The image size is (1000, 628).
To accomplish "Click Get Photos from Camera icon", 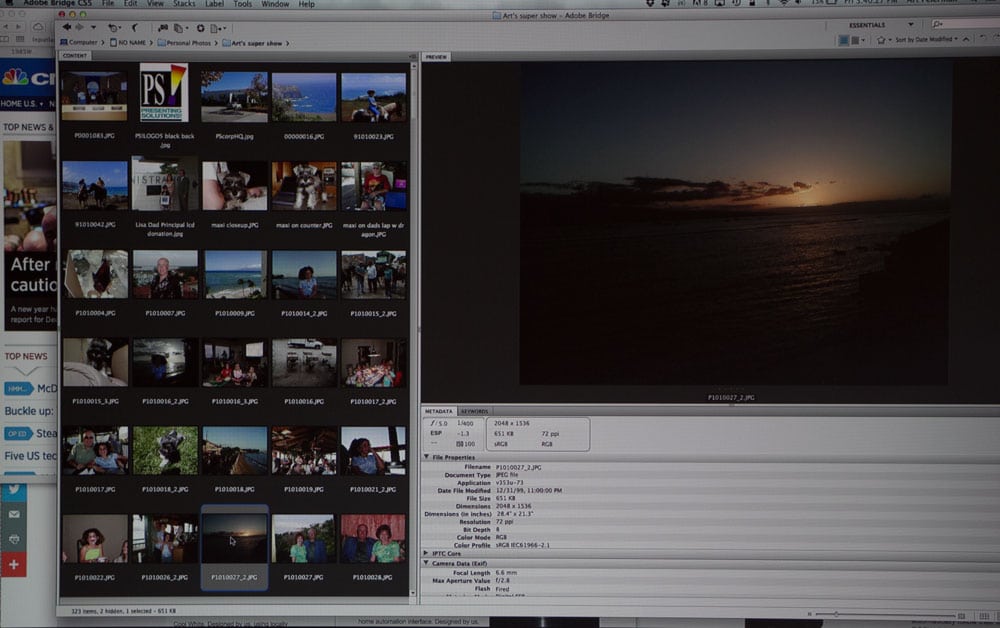I will [163, 28].
